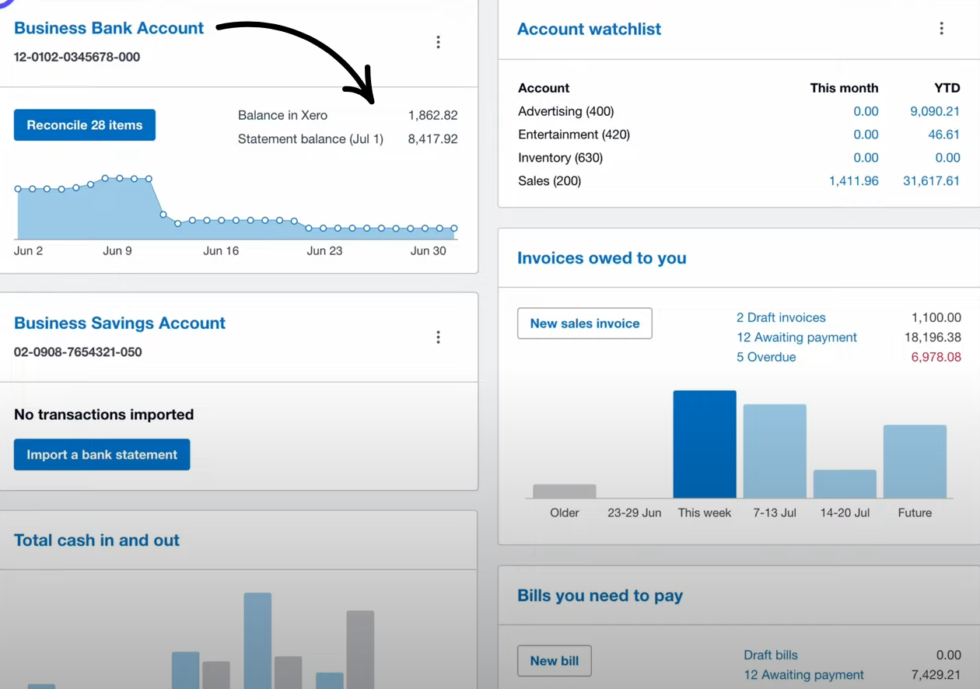Viewport: 980px width, 689px height.
Task: View the 2 Draft invoices
Action: [782, 317]
